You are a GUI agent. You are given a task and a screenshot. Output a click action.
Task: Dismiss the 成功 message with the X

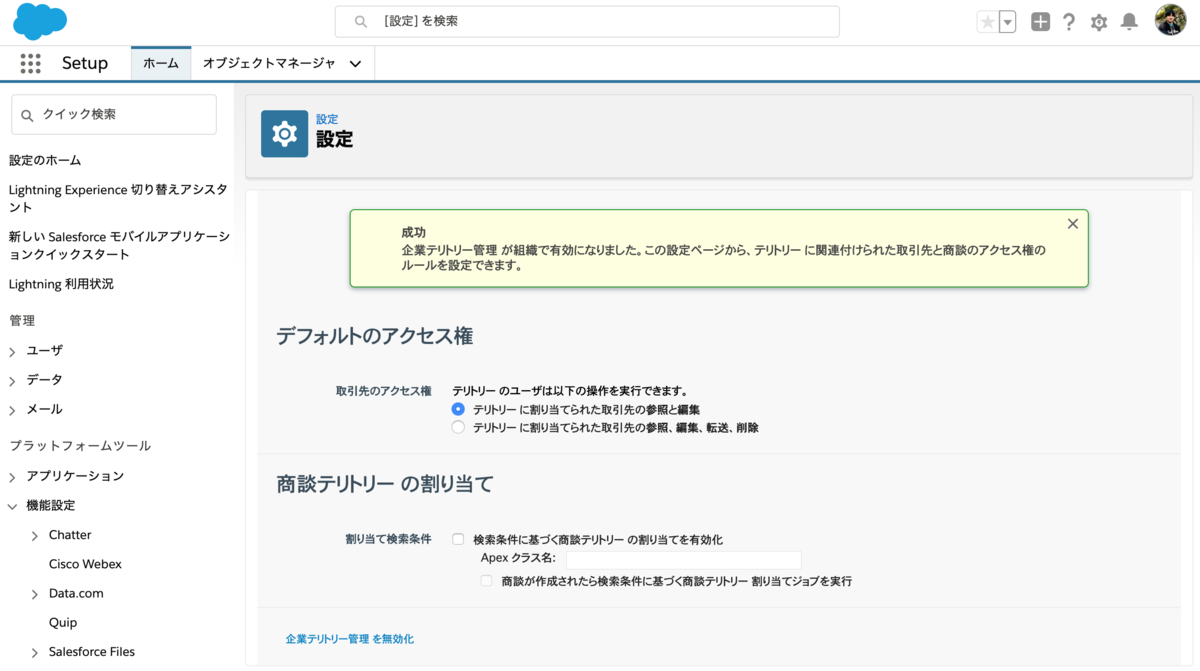point(1072,223)
